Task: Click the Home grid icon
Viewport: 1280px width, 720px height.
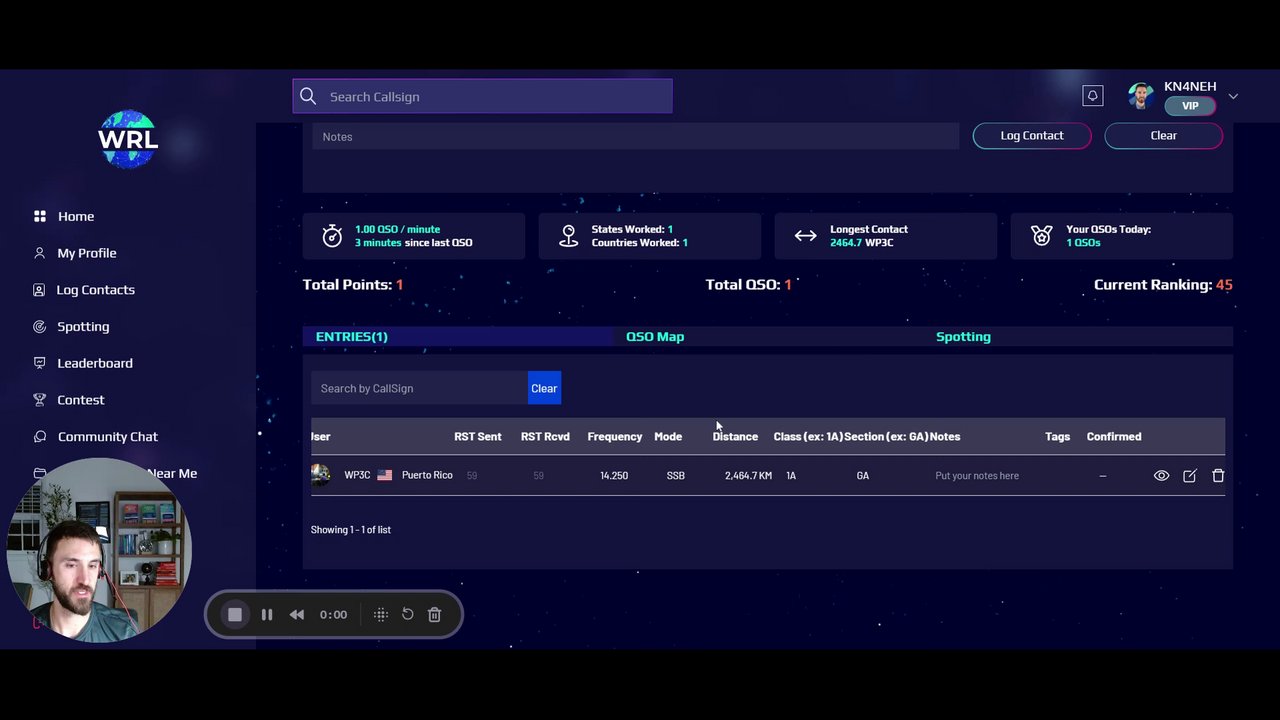Action: coord(40,216)
